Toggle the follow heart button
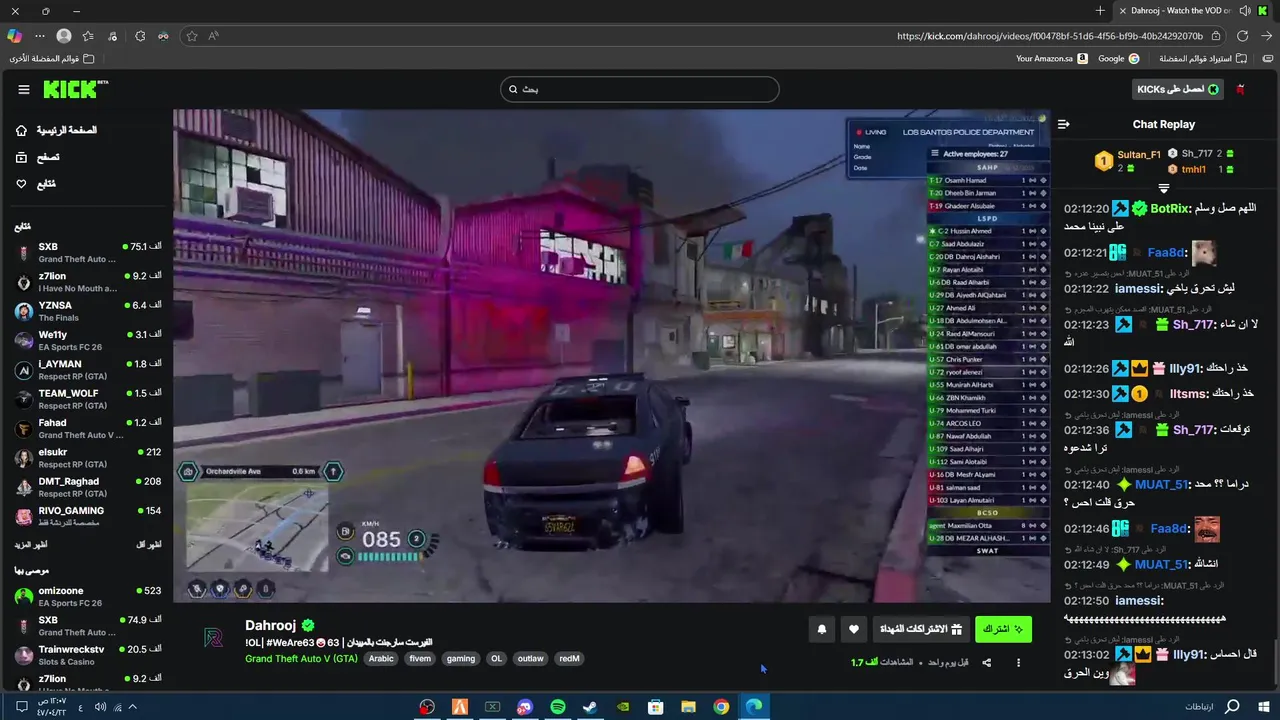The width and height of the screenshot is (1280, 720). pyautogui.click(x=854, y=629)
